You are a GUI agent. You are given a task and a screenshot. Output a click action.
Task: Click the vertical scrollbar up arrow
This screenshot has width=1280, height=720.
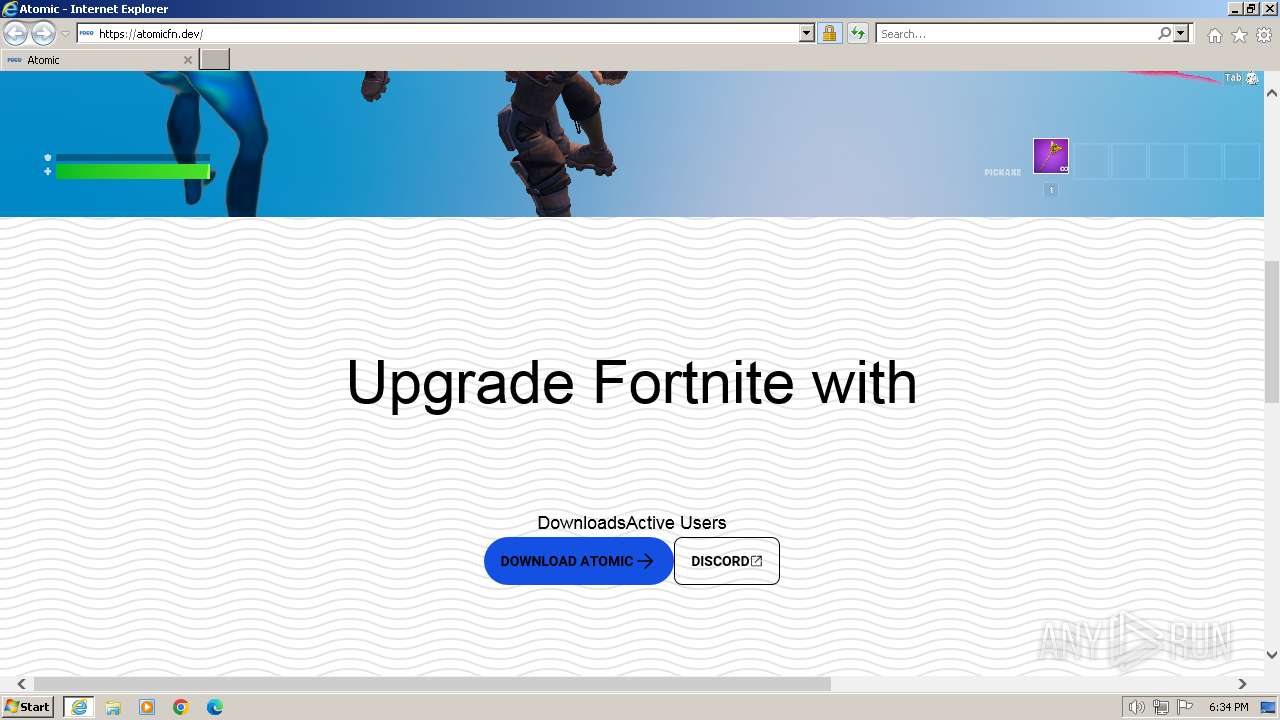1272,93
